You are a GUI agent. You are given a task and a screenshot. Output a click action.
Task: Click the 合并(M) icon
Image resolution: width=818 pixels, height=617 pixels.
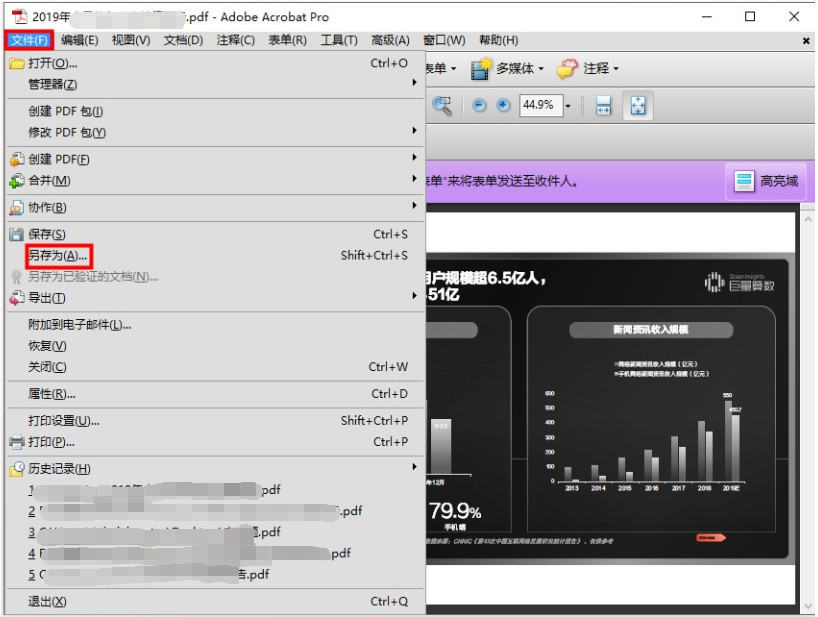coord(17,181)
